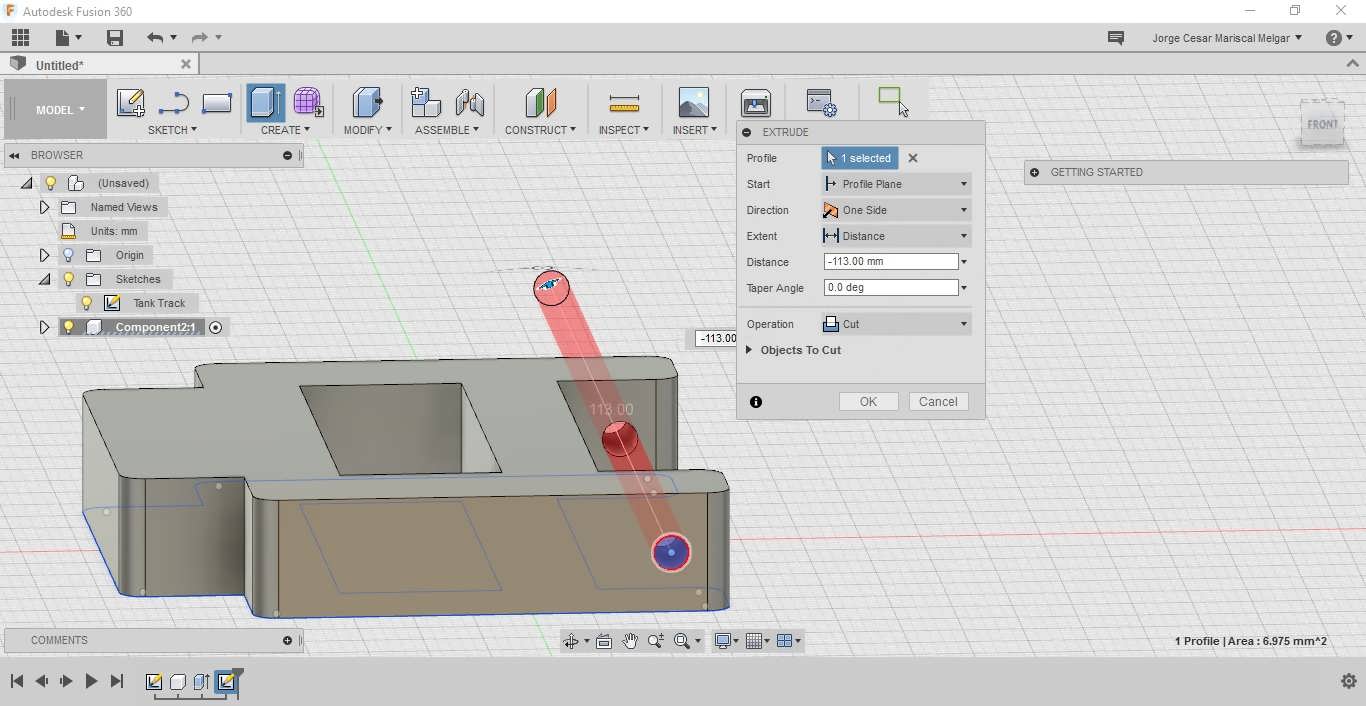Open the Operation Cut dropdown
Image resolution: width=1366 pixels, height=706 pixels.
coord(896,324)
